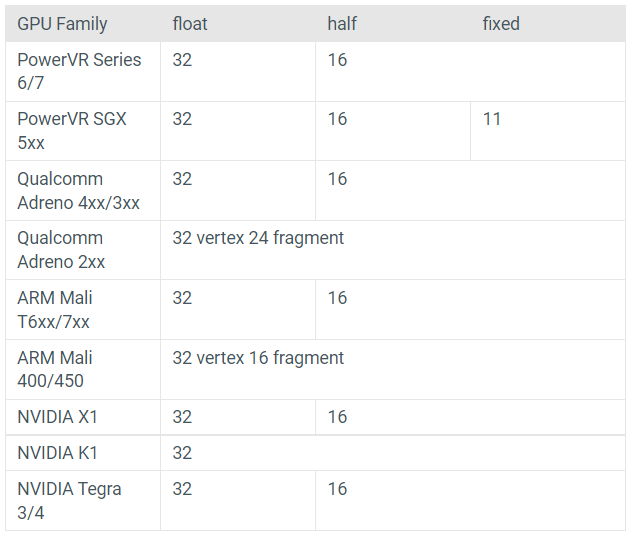Click the Qualcomm Adreno 2xx row label
Screen dimensions: 633x539
click(61, 249)
